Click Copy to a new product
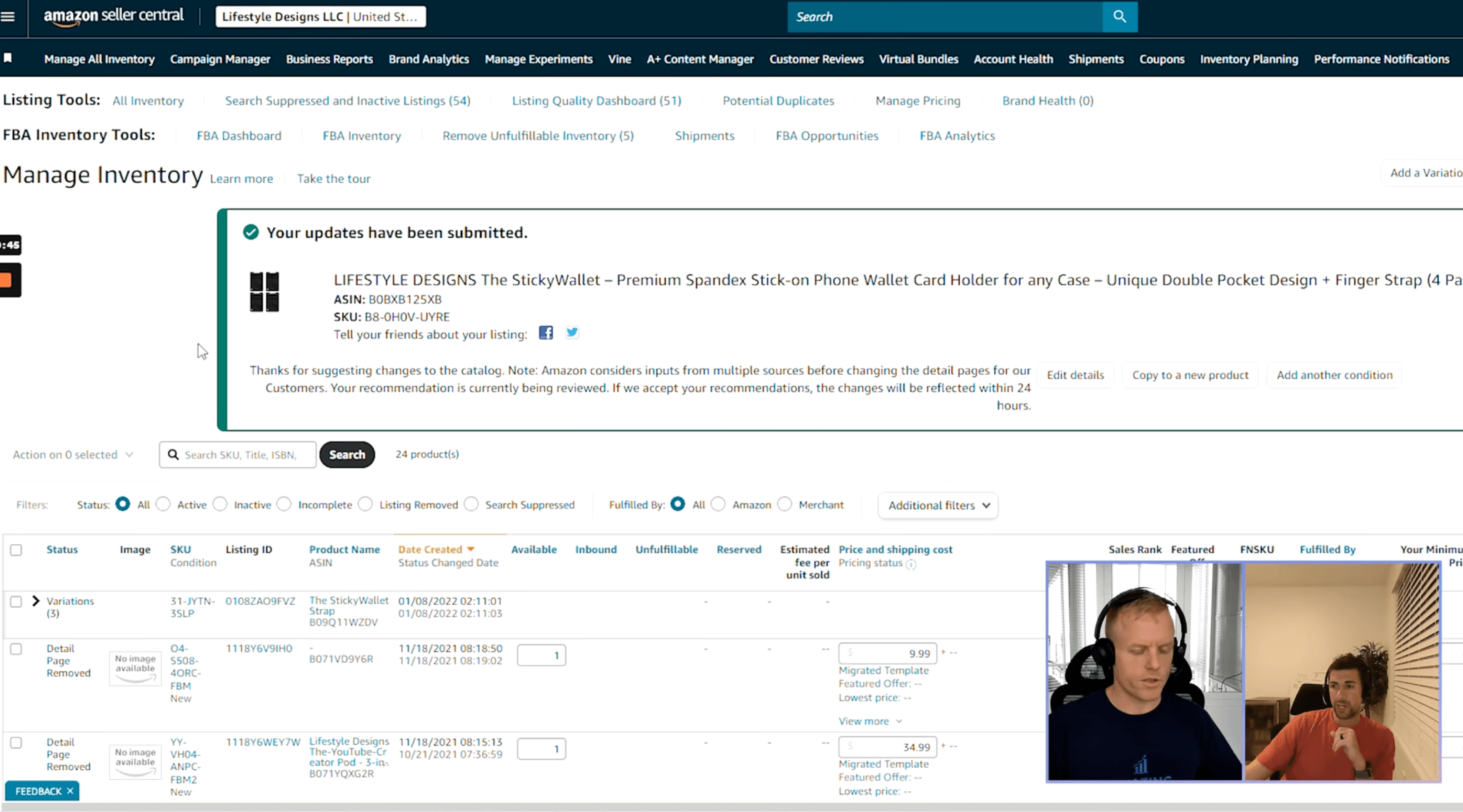 click(1190, 375)
